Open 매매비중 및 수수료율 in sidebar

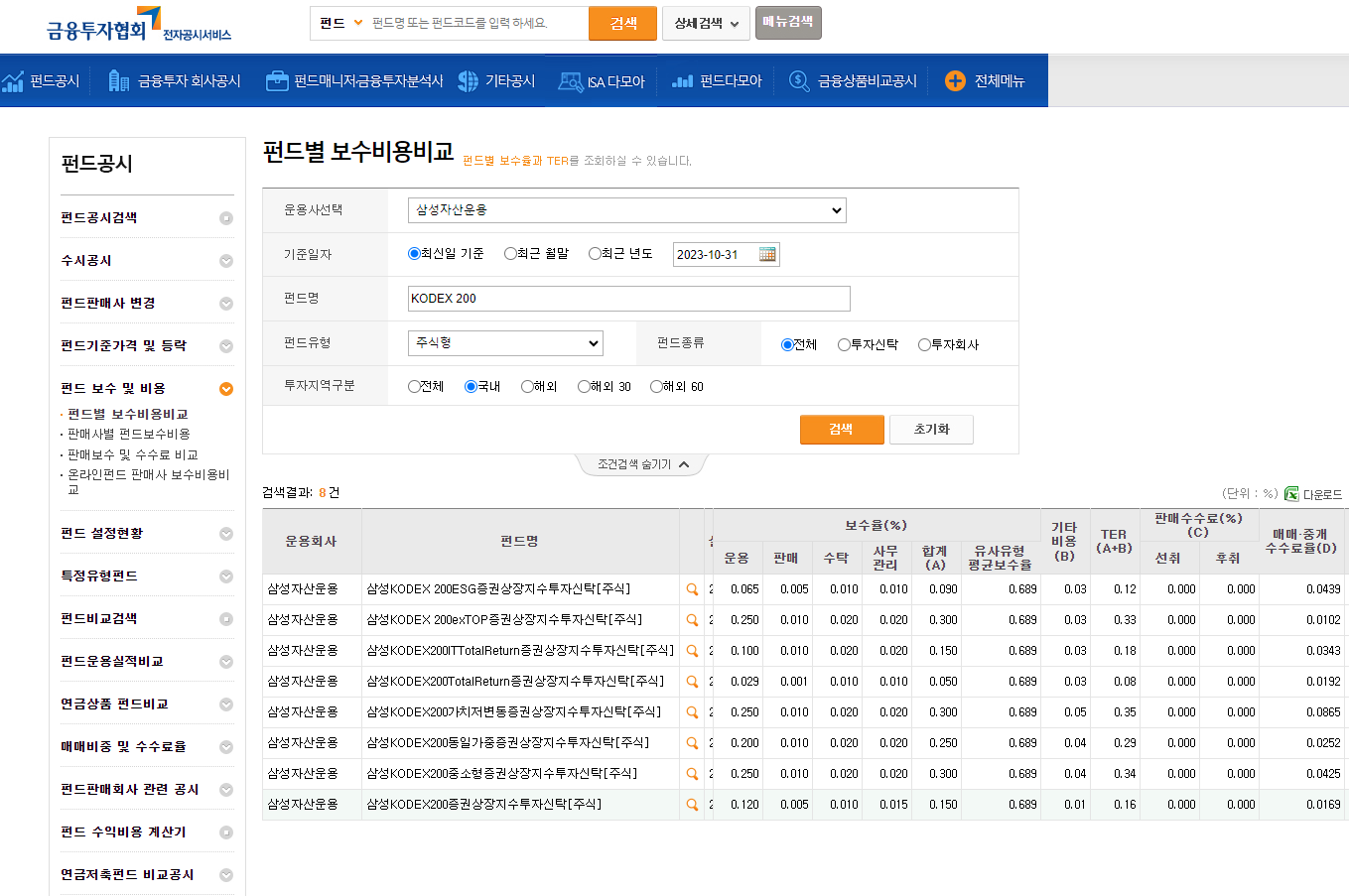pyautogui.click(x=123, y=747)
